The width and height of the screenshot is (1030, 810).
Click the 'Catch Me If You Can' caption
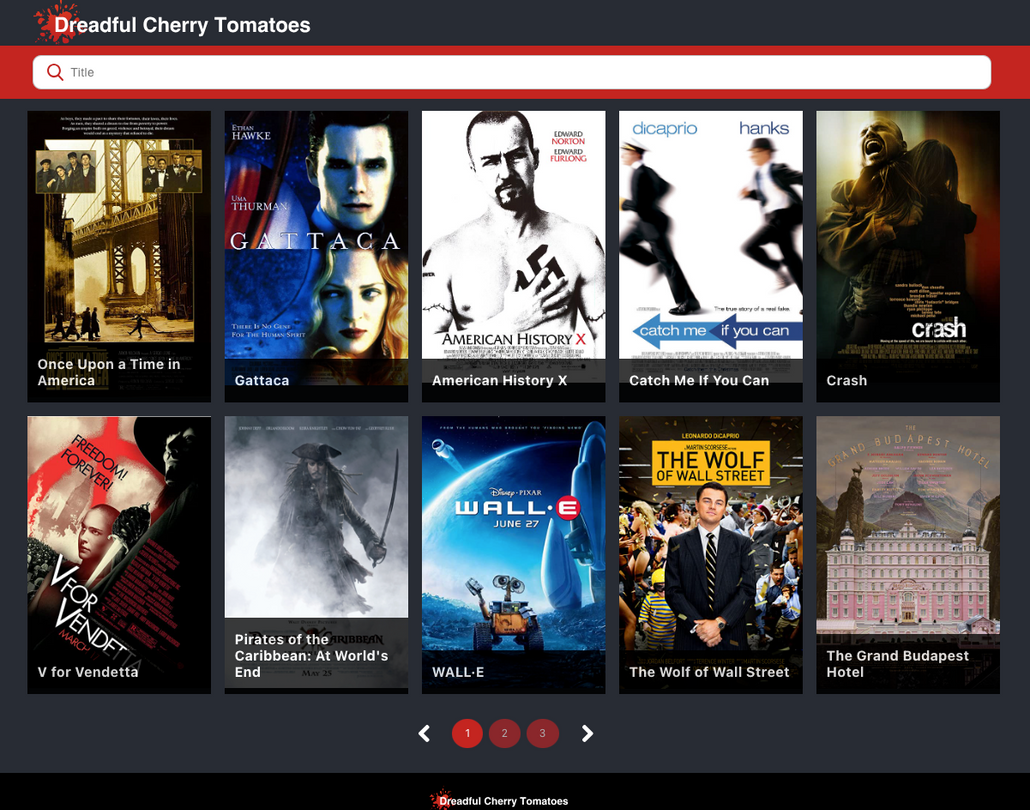(x=699, y=380)
